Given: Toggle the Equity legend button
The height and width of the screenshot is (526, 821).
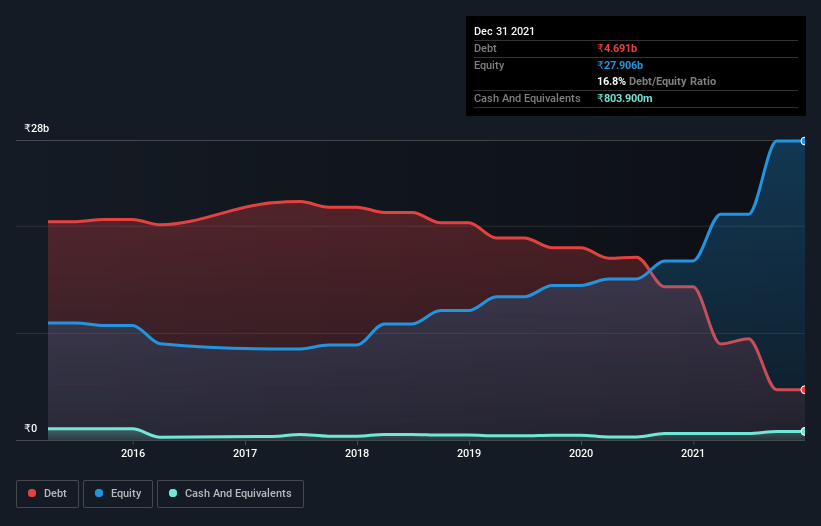Looking at the screenshot, I should click(118, 494).
